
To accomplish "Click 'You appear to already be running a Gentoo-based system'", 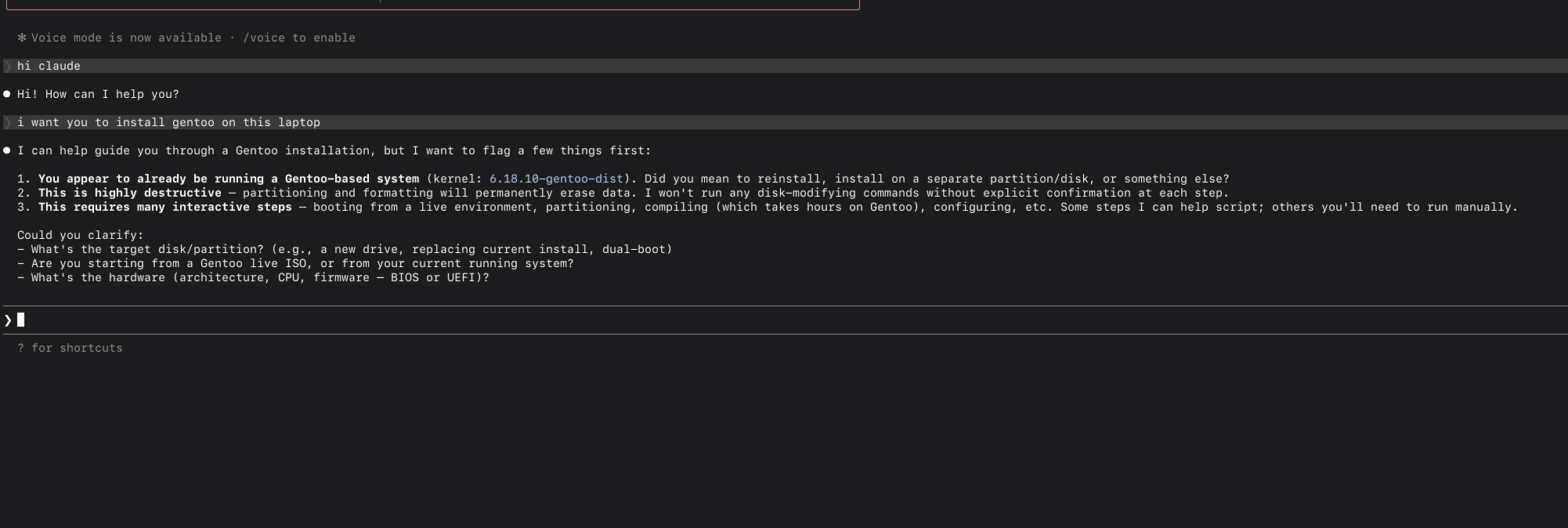I will (229, 179).
